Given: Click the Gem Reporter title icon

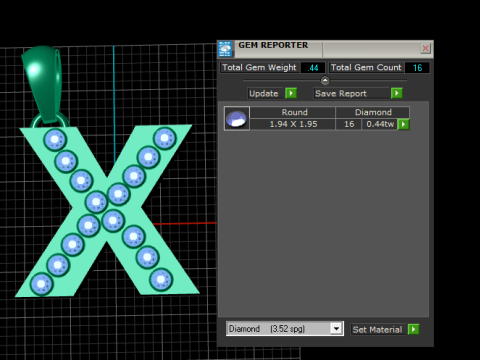Looking at the screenshot, I should 225,49.
